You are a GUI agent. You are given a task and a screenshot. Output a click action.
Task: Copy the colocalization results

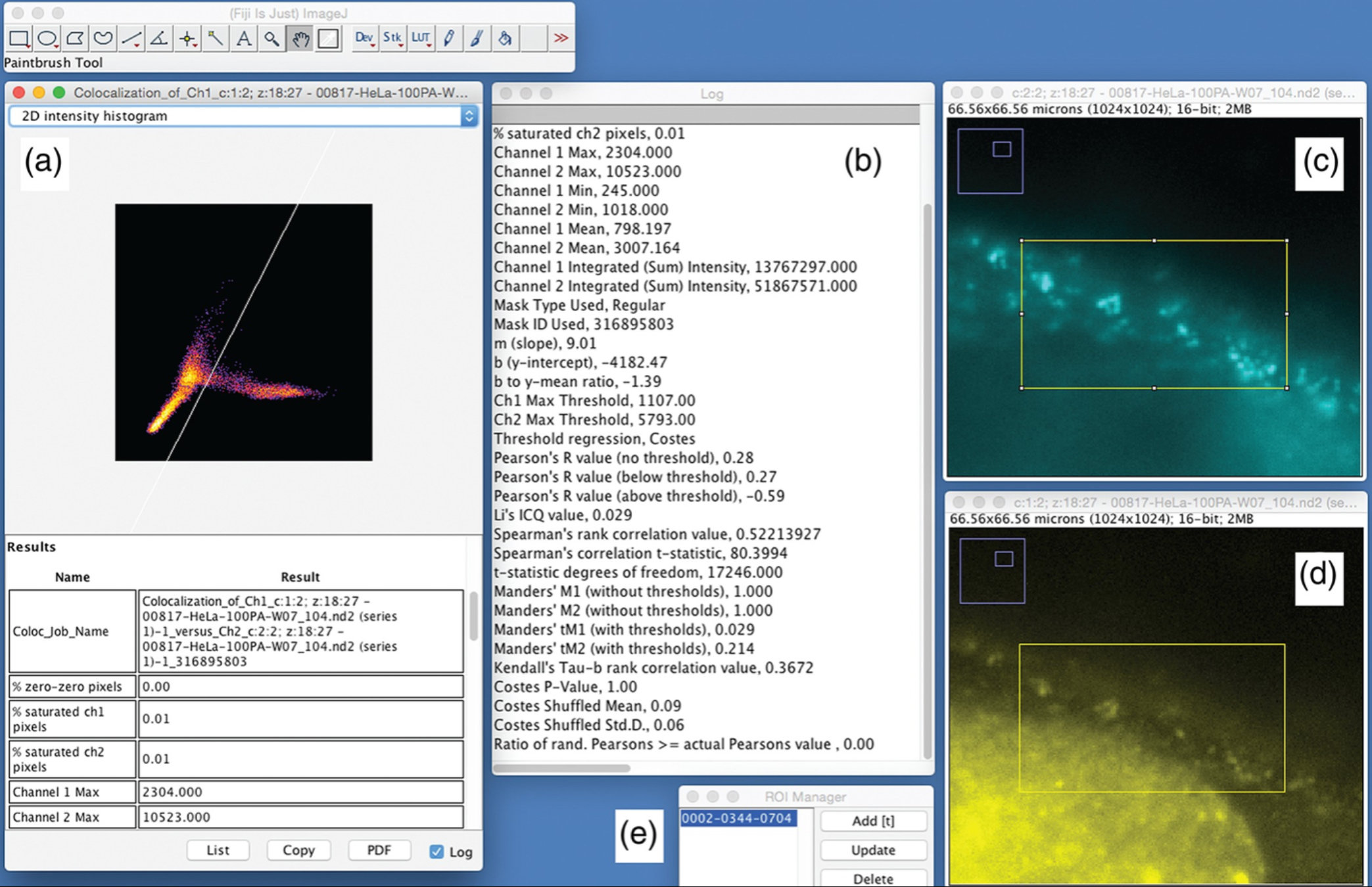298,850
